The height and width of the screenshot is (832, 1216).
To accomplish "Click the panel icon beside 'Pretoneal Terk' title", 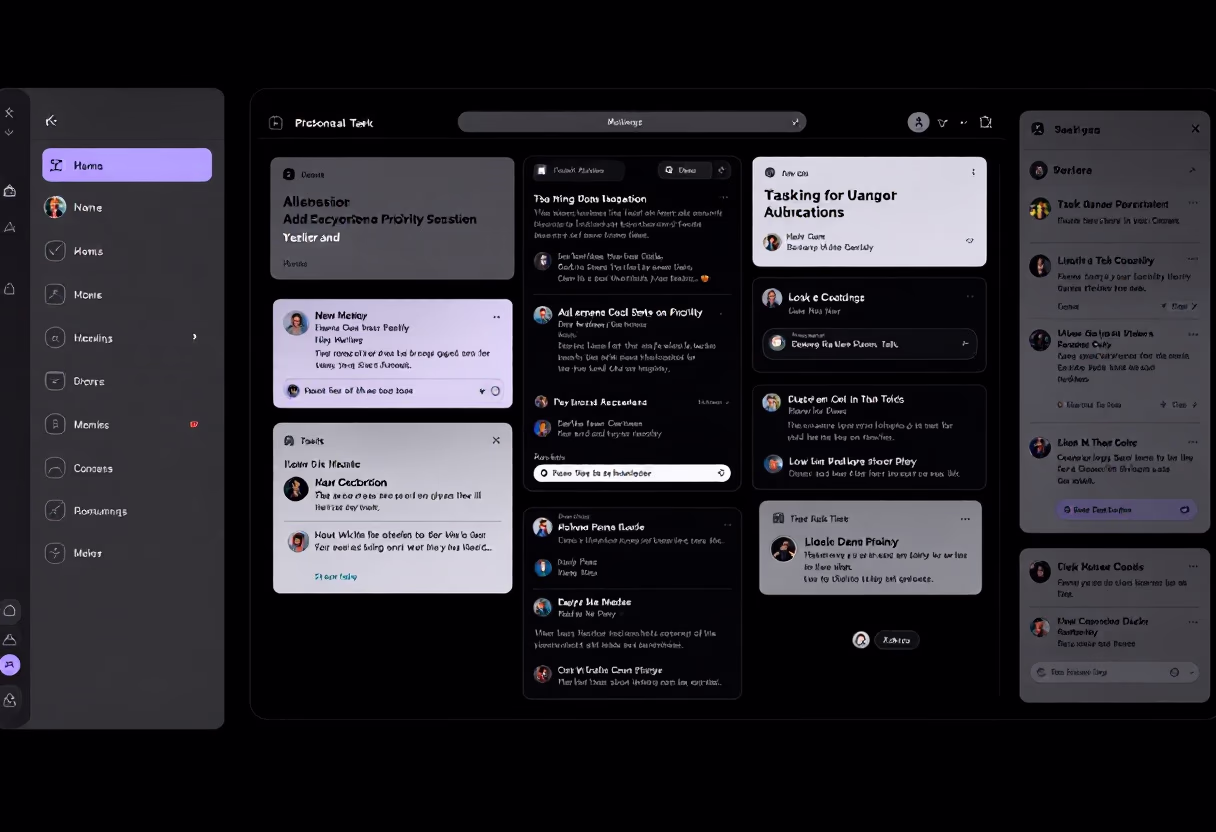I will pos(276,123).
